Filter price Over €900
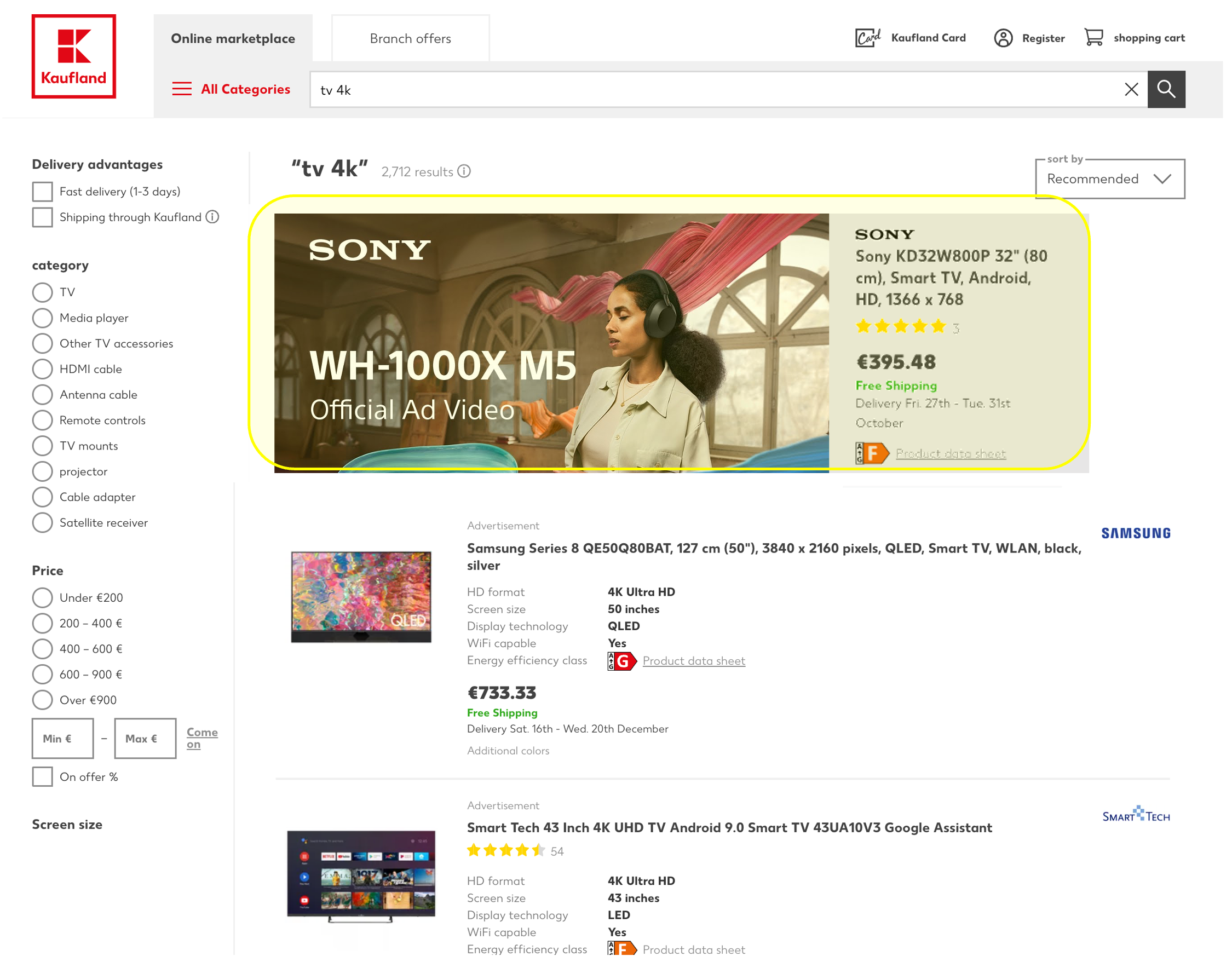 [42, 701]
